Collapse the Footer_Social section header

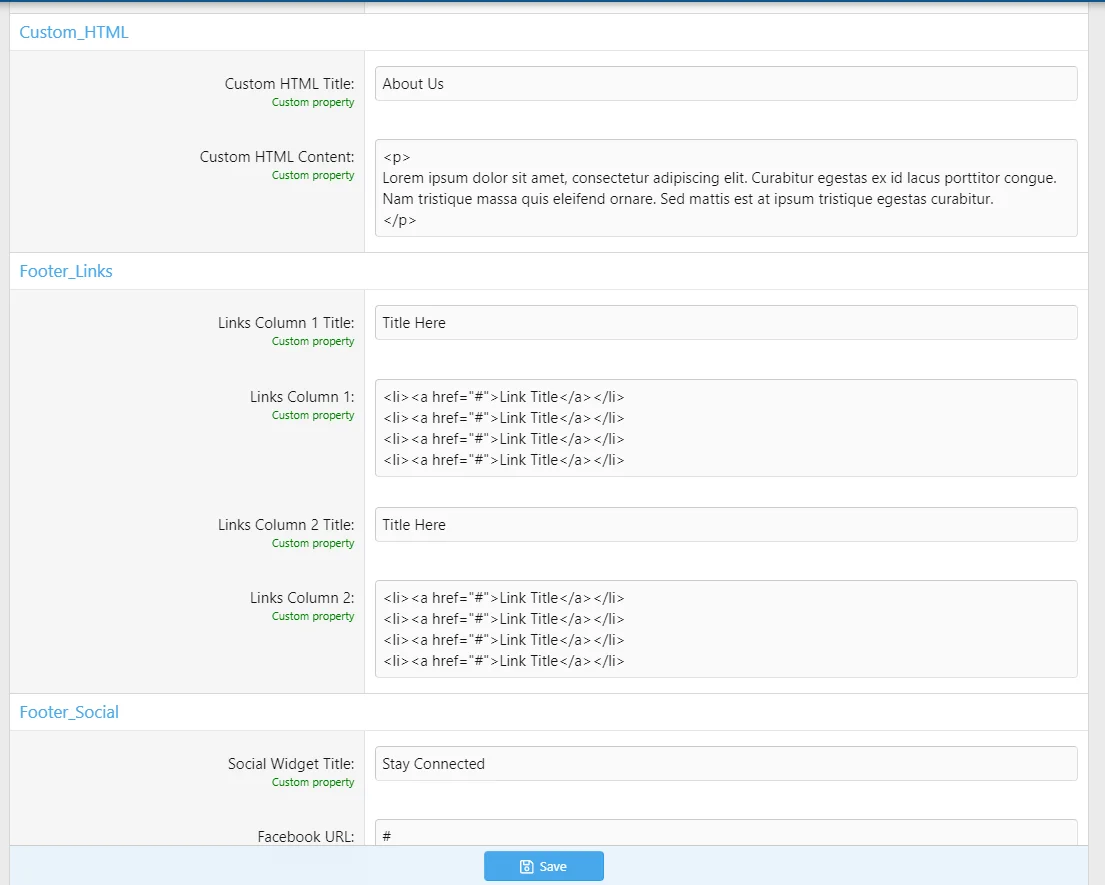[x=69, y=712]
